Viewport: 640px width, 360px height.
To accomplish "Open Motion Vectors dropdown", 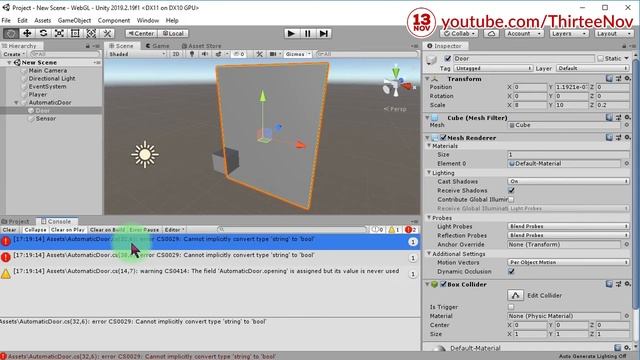I will (x=568, y=262).
